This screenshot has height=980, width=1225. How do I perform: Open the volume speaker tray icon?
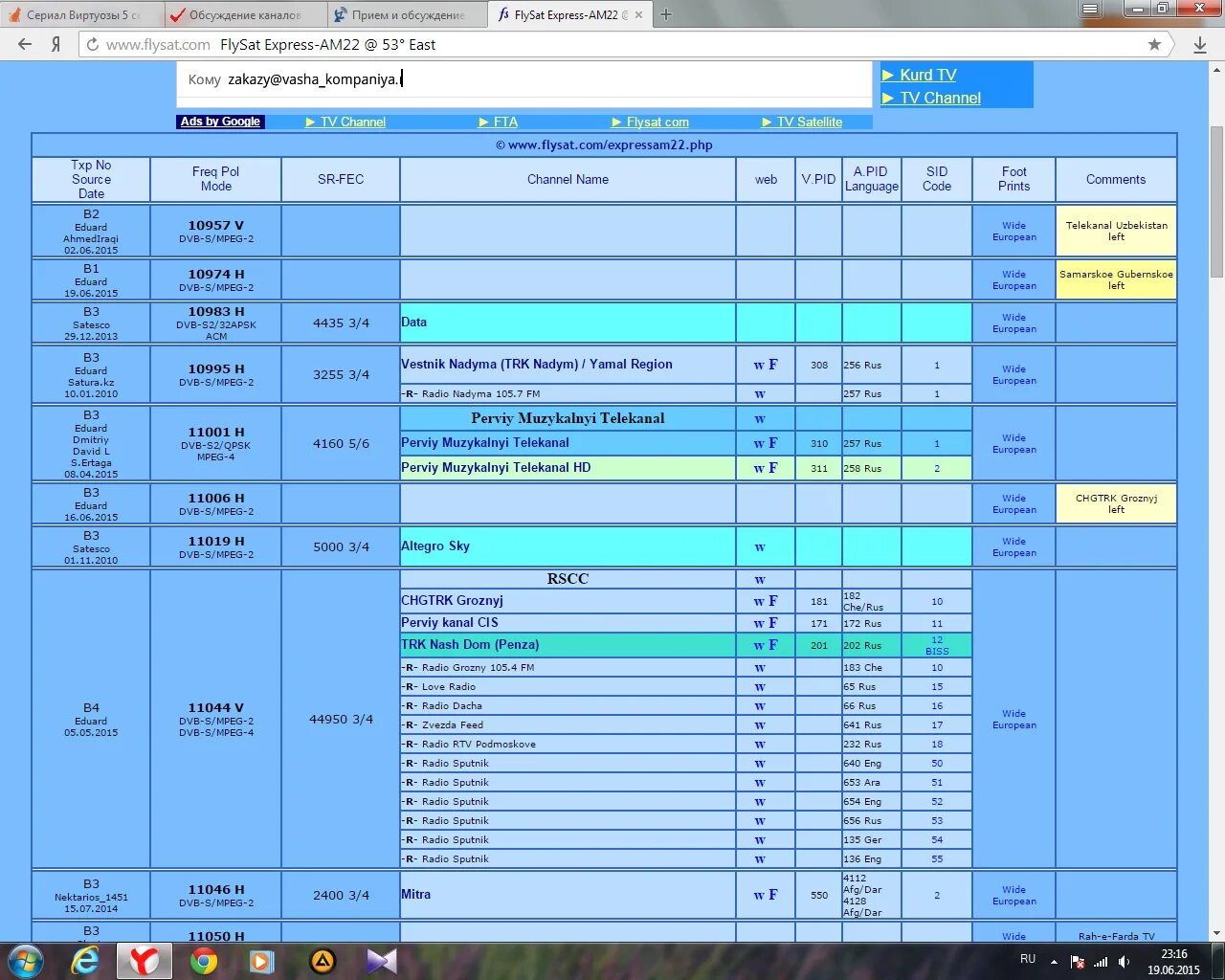coord(1124,962)
